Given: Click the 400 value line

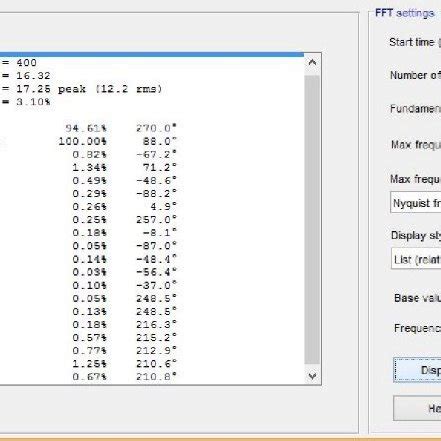Looking at the screenshot, I should tap(26, 63).
